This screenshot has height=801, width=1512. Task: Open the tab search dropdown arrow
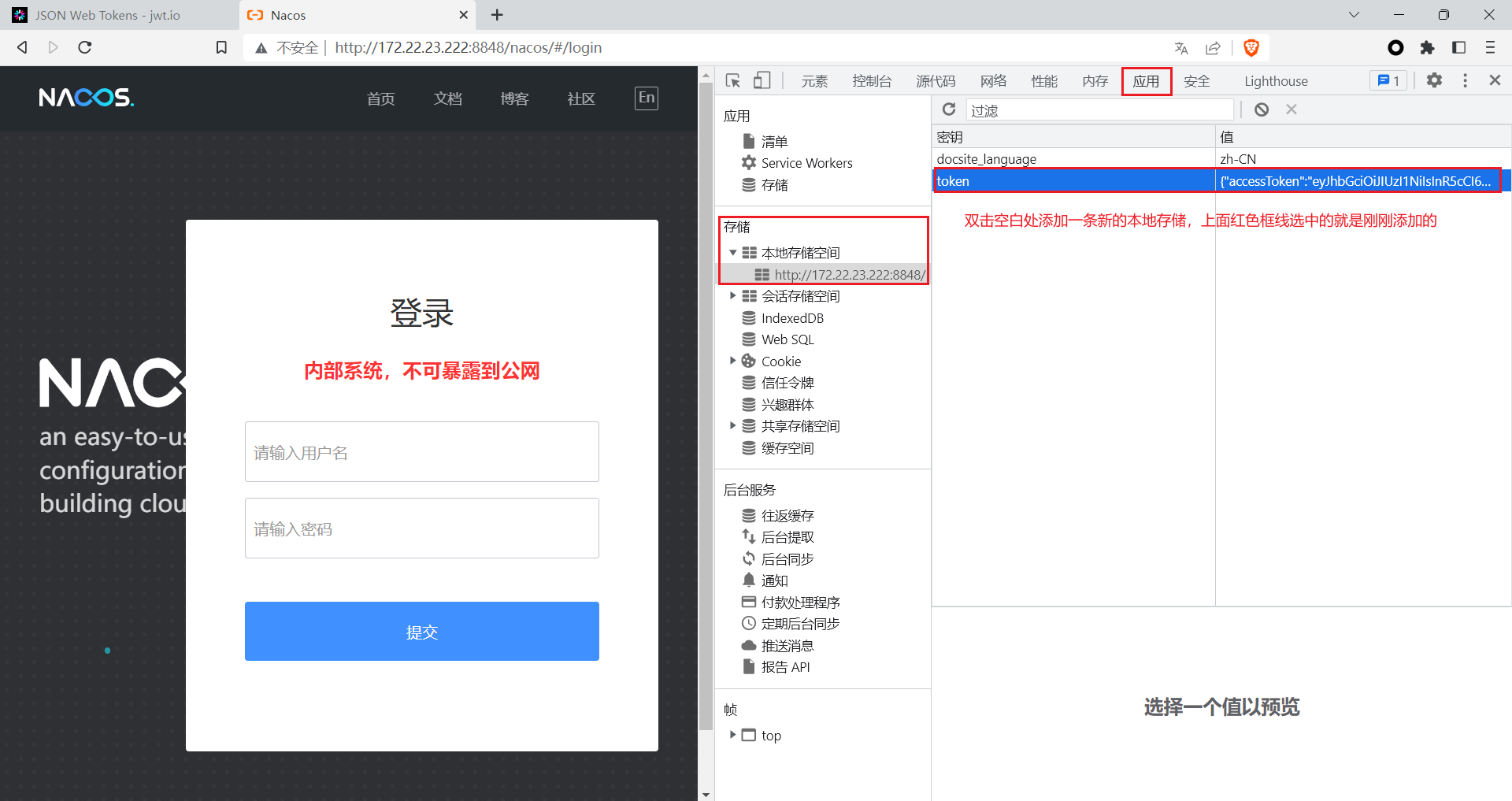click(1354, 15)
